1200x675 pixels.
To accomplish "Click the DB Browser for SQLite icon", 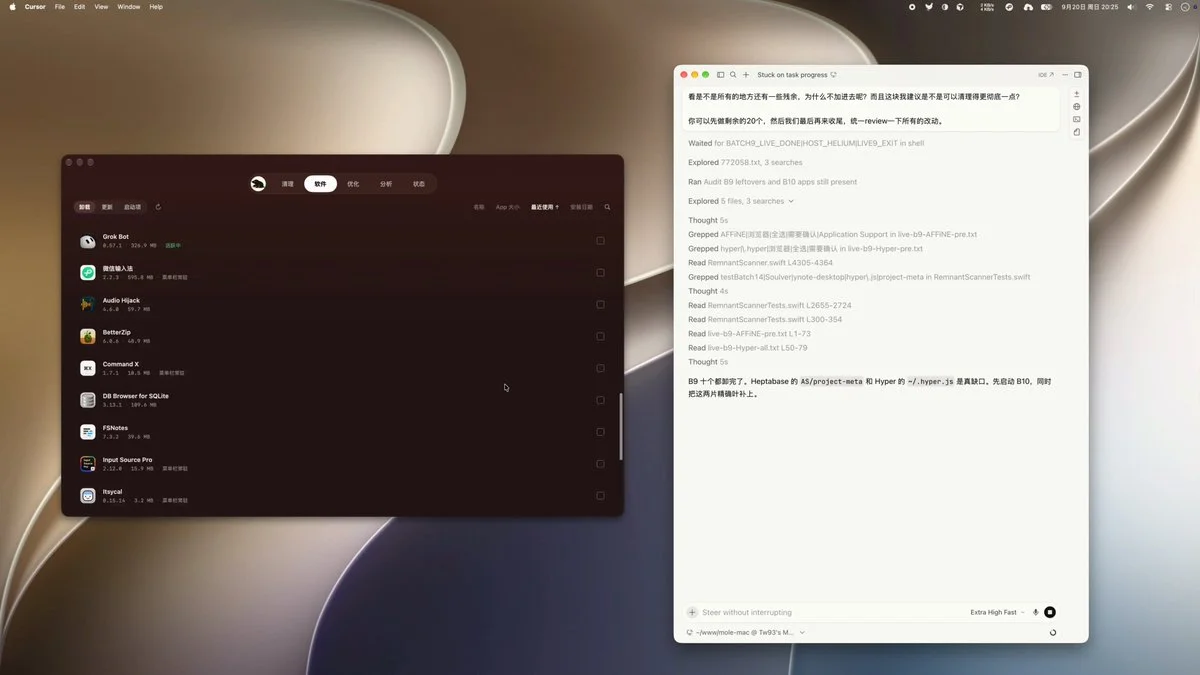I will (x=88, y=400).
